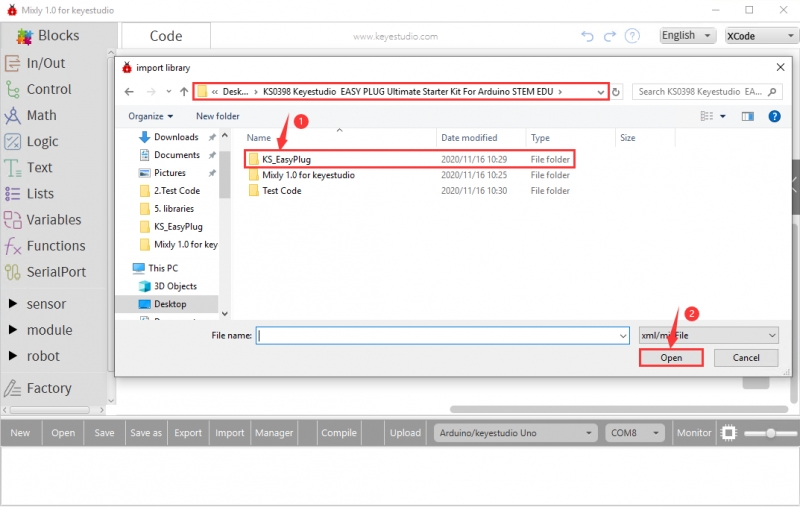Go forward in import library dialog
This screenshot has height=507, width=800.
pyautogui.click(x=151, y=92)
